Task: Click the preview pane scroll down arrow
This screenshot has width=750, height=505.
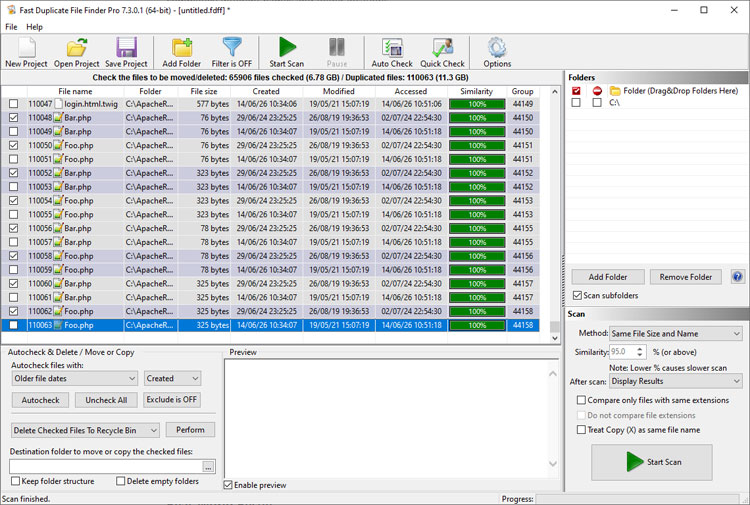Action: coord(553,464)
